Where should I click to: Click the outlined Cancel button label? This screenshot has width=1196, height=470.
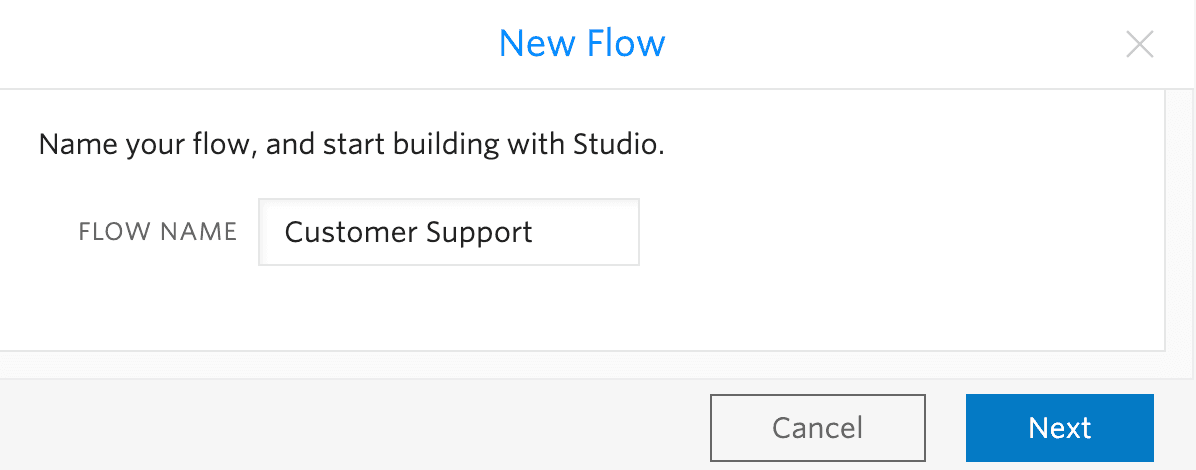[x=817, y=428]
